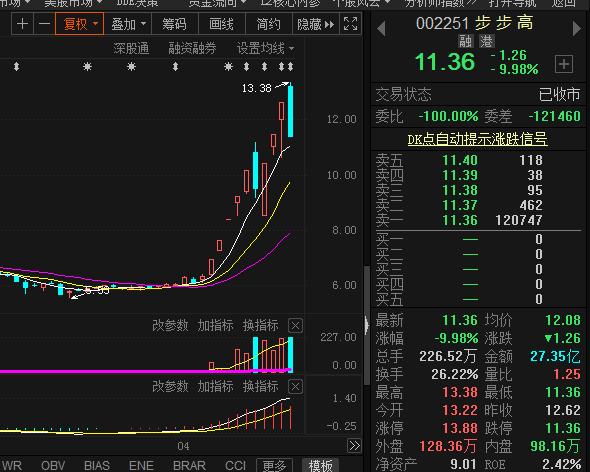Click 换手 value 26.22%
590x472 pixels.
(x=455, y=374)
